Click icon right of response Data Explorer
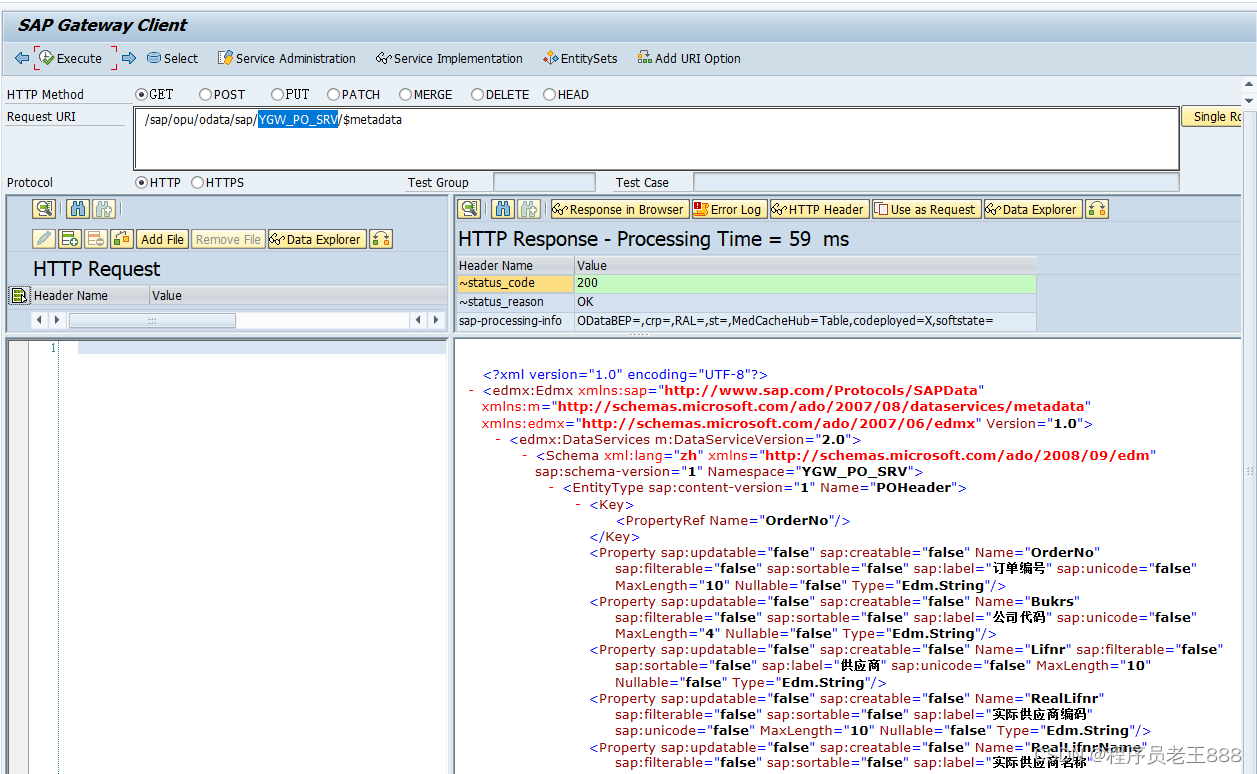Image resolution: width=1257 pixels, height=774 pixels. [1097, 209]
